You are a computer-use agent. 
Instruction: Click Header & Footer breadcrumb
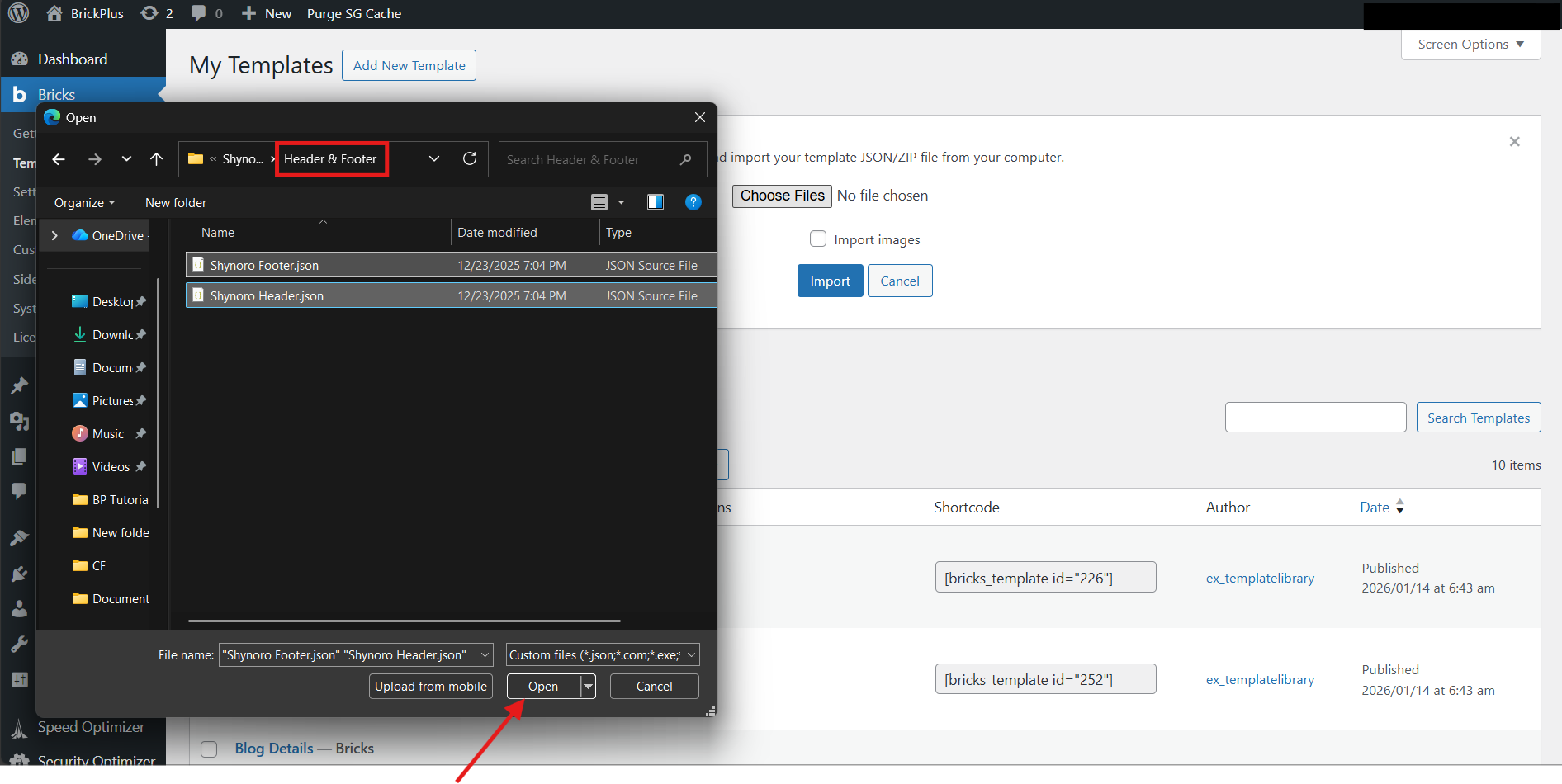330,159
